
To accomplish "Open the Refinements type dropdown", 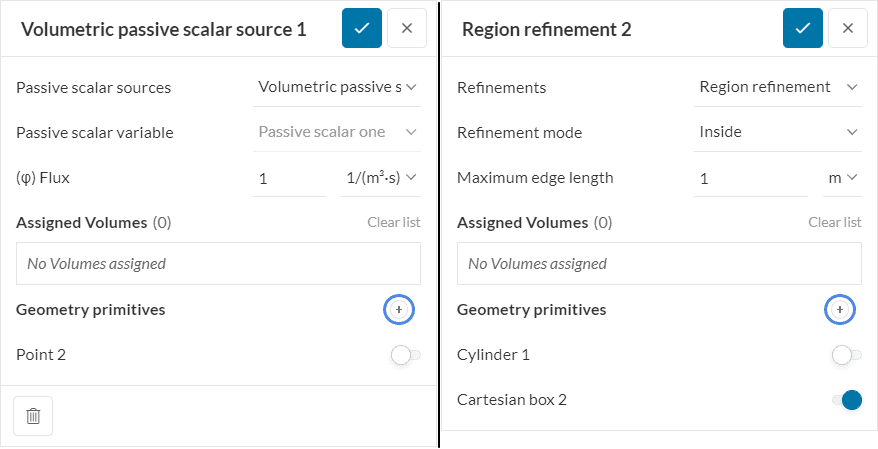I will click(x=778, y=87).
